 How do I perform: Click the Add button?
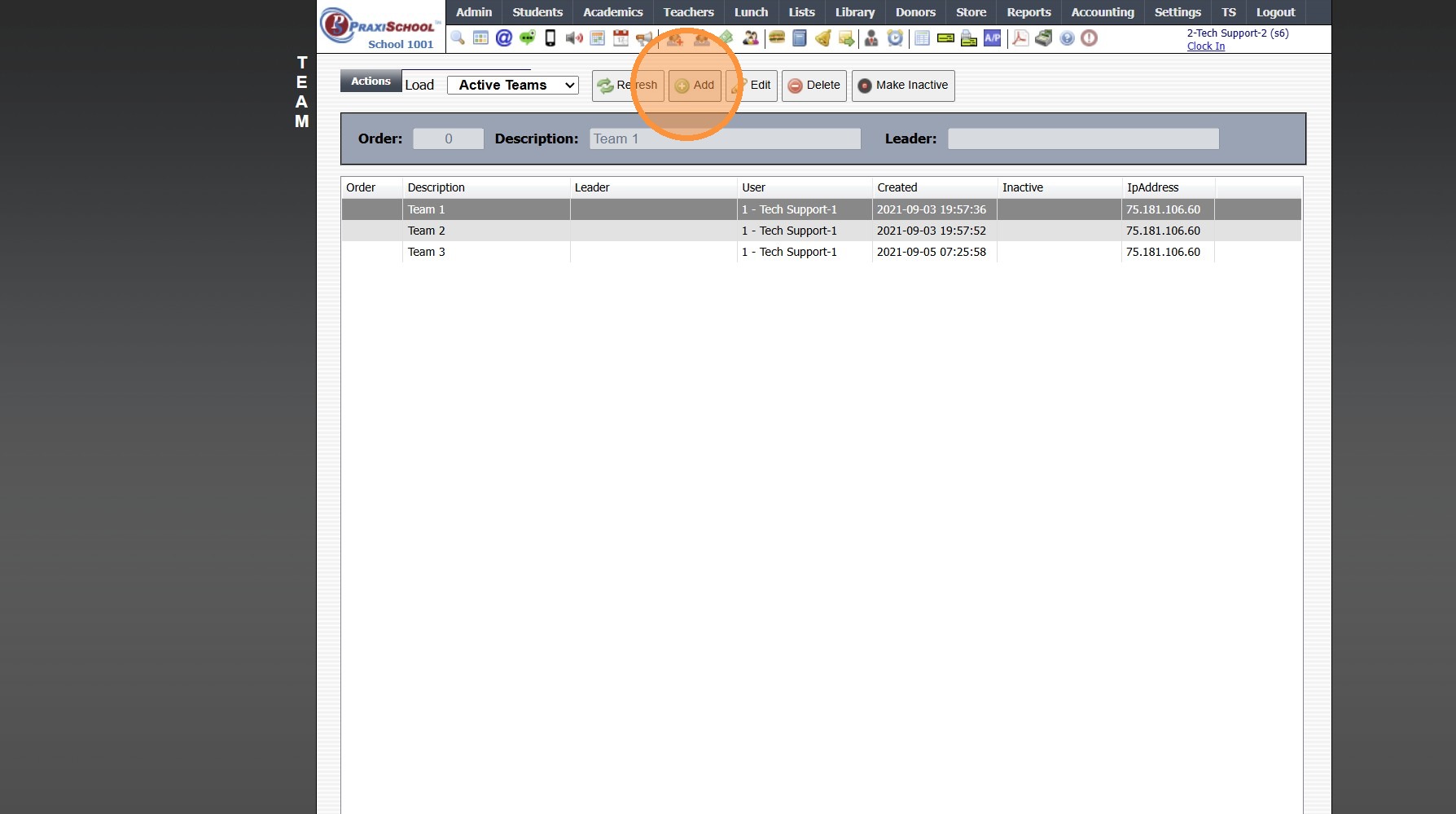pos(695,86)
